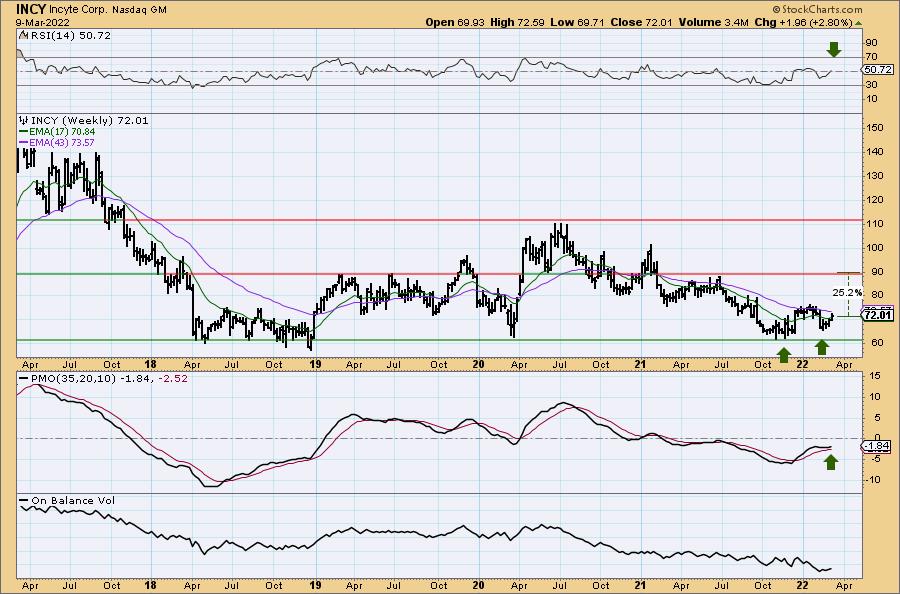Click the High 72.59 value
The width and height of the screenshot is (900, 594).
point(516,22)
